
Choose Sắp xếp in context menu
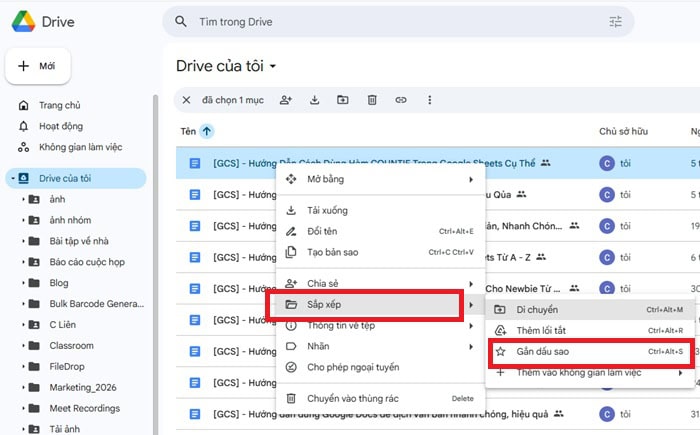tap(363, 304)
